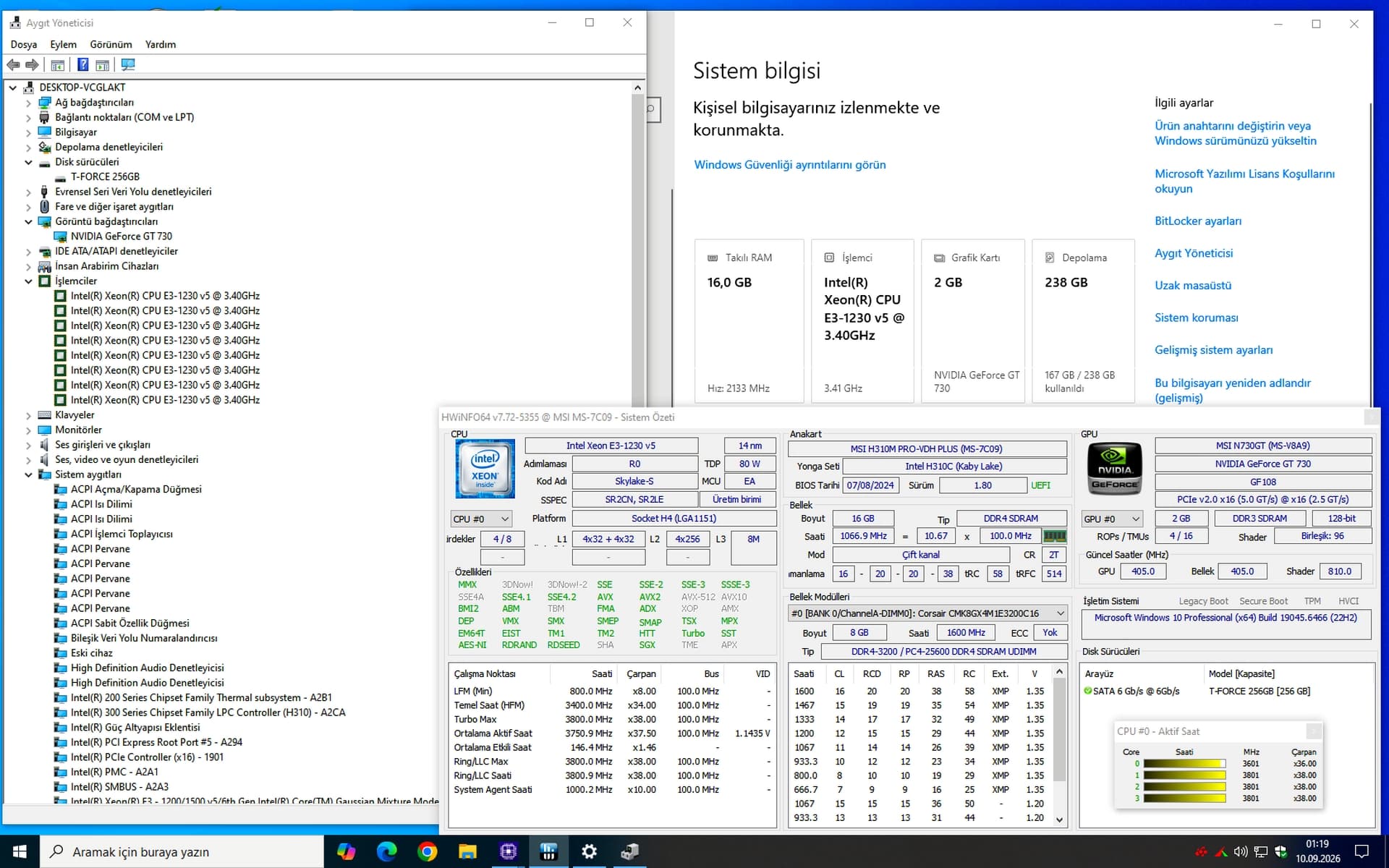Expand the Klavyeler tree node
The height and width of the screenshot is (868, 1389).
tap(29, 416)
